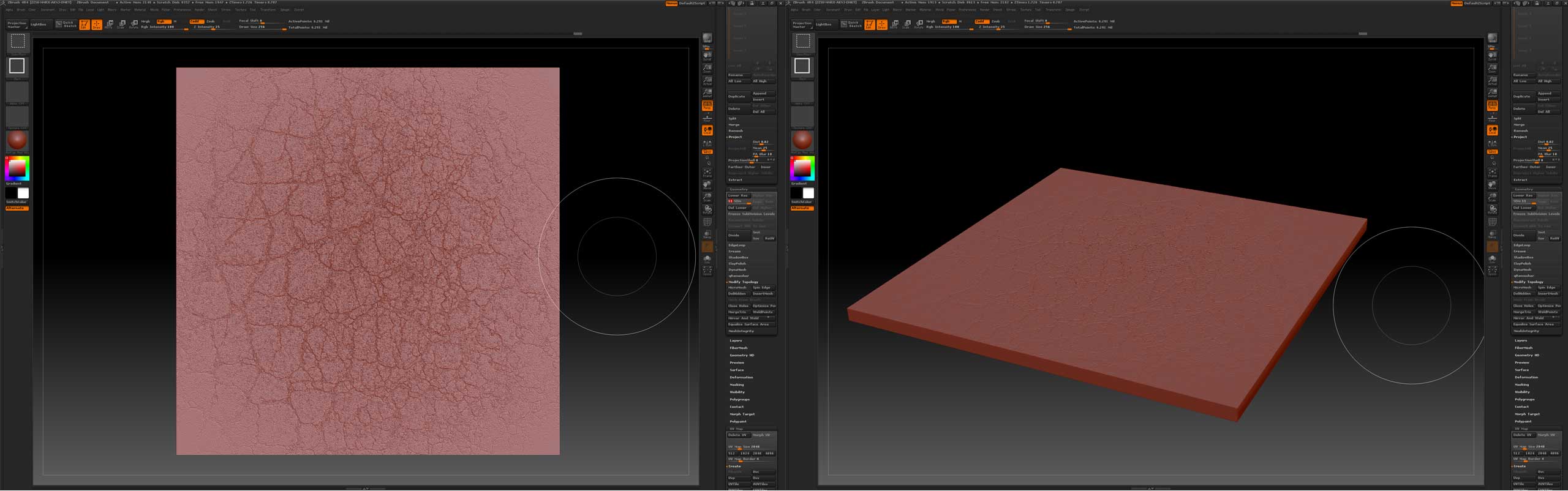Expand Masking section in right window panel
Image resolution: width=1568 pixels, height=491 pixels.
pos(1521,385)
